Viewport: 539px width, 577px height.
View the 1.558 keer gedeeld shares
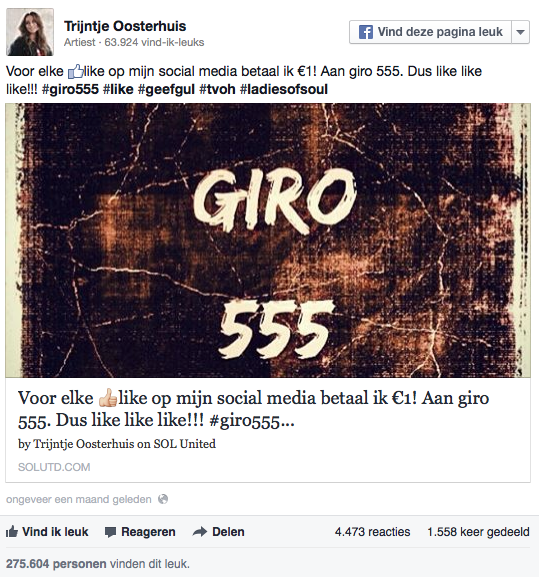[x=478, y=532]
